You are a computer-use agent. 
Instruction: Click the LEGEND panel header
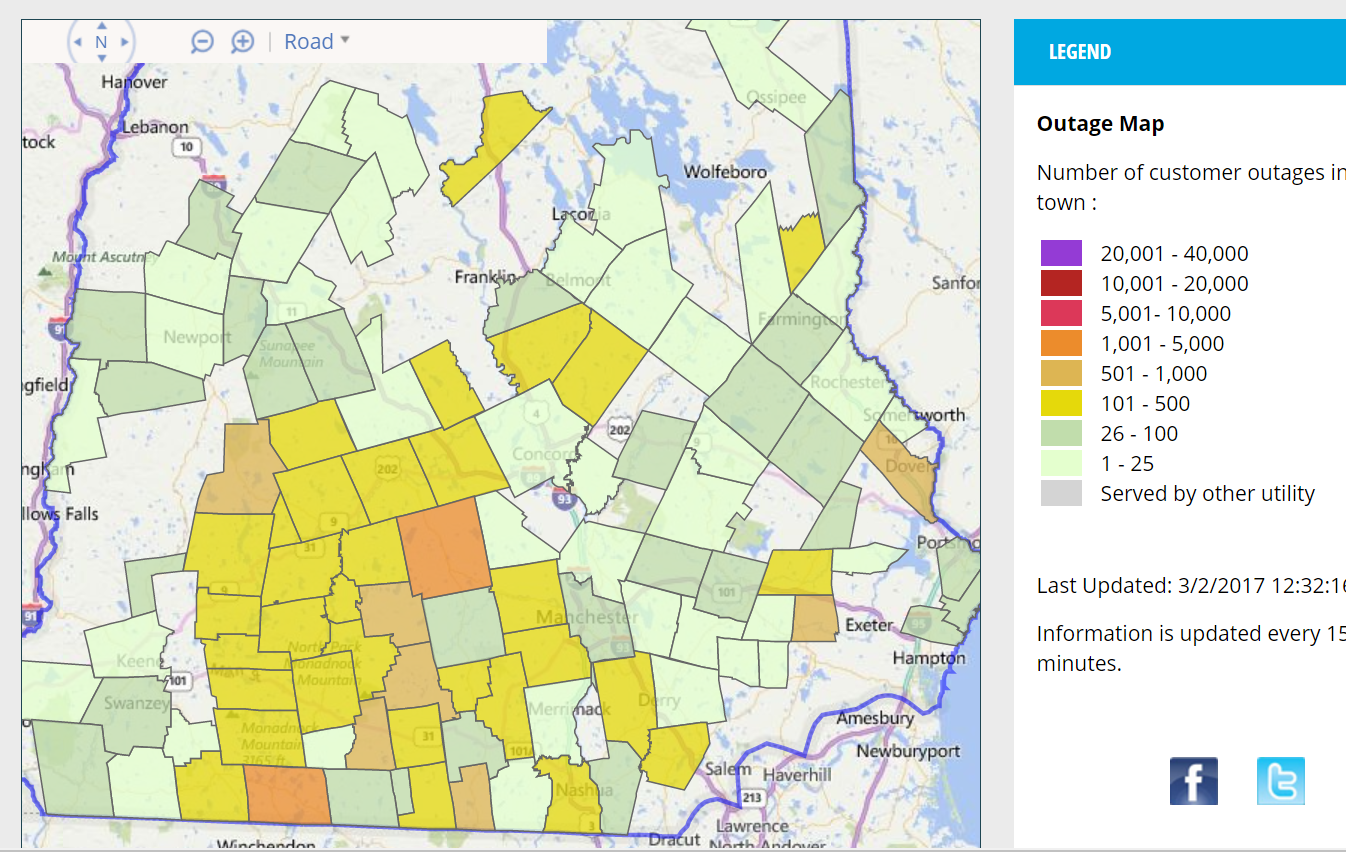[1180, 52]
